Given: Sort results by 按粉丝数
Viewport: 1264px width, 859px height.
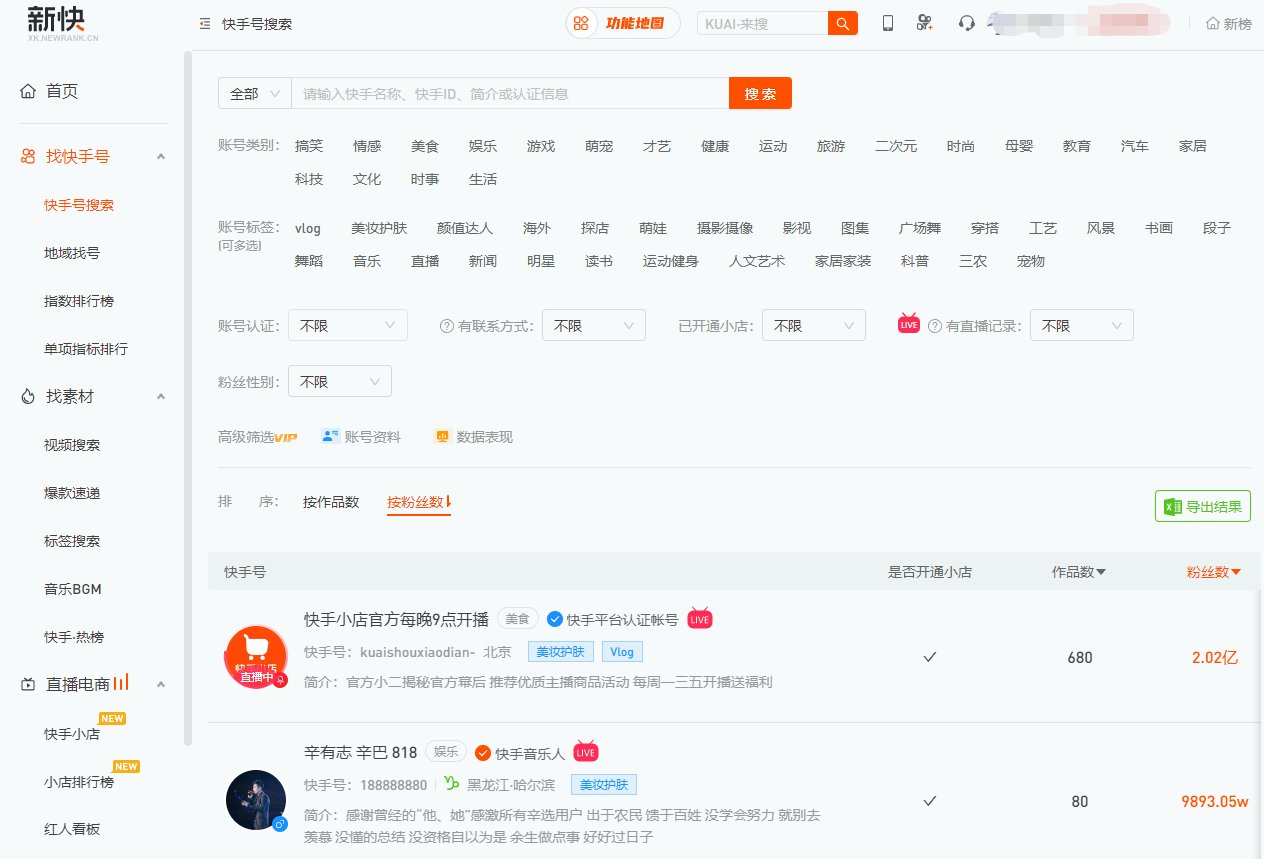Looking at the screenshot, I should click(419, 502).
